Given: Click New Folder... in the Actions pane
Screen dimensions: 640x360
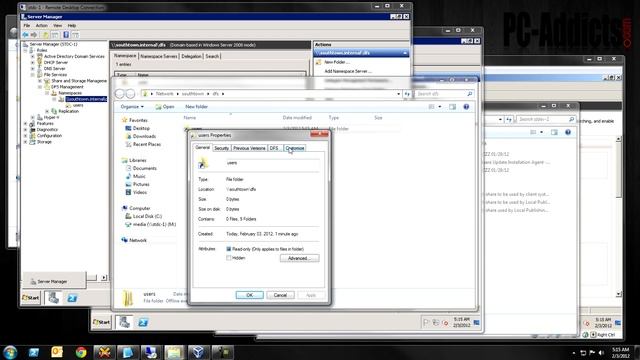Looking at the screenshot, I should tap(337, 62).
